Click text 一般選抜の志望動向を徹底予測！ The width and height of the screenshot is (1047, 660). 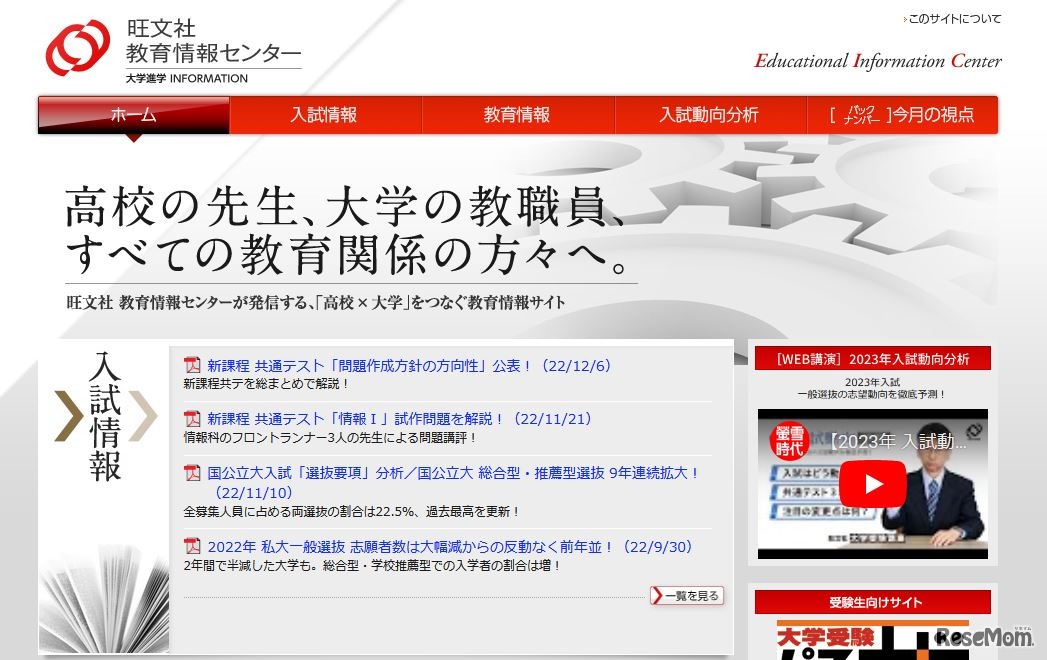click(x=872, y=394)
